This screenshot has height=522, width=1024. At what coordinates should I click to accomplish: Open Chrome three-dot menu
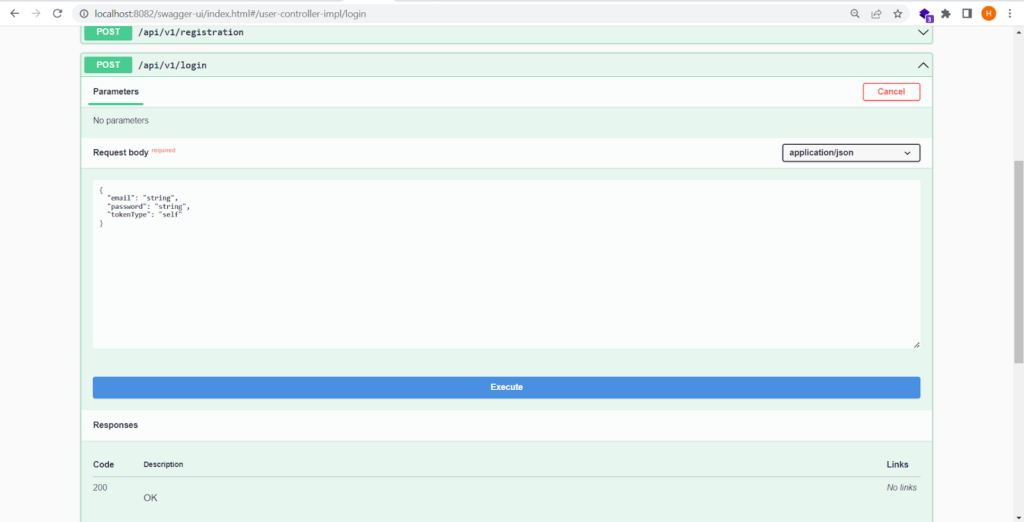coord(1010,13)
